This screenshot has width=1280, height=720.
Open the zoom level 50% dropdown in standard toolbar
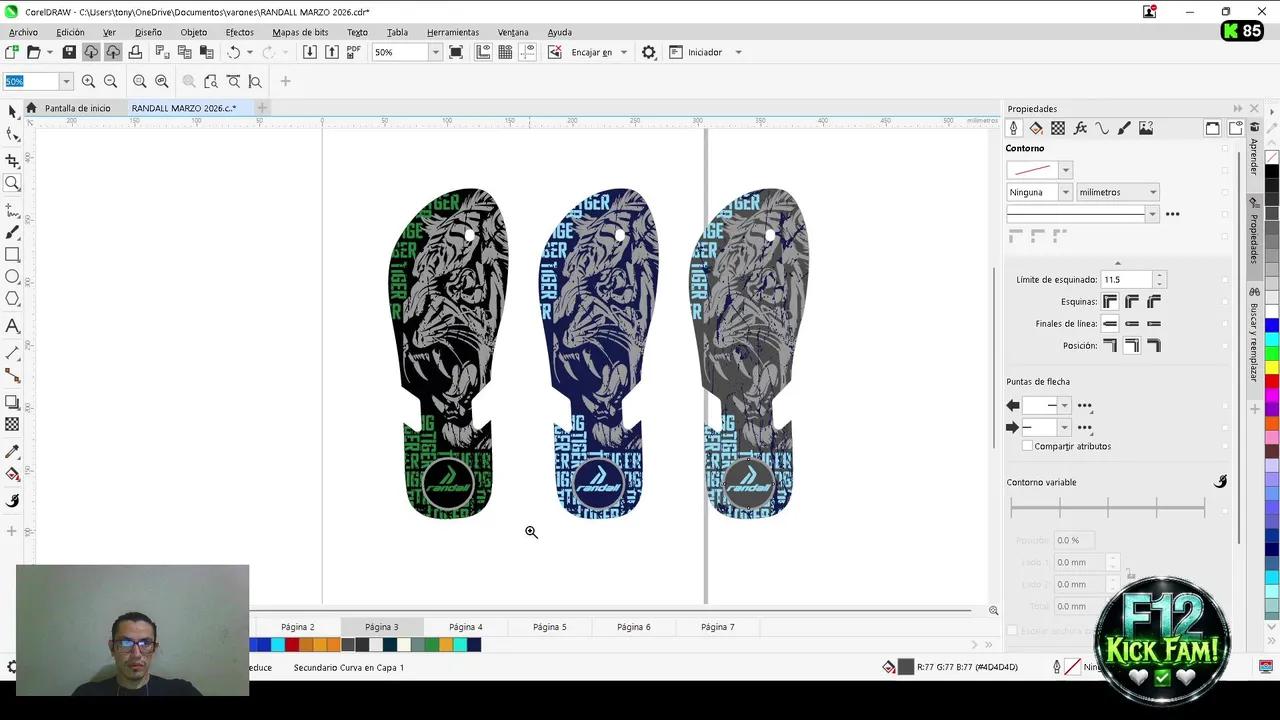tap(435, 52)
